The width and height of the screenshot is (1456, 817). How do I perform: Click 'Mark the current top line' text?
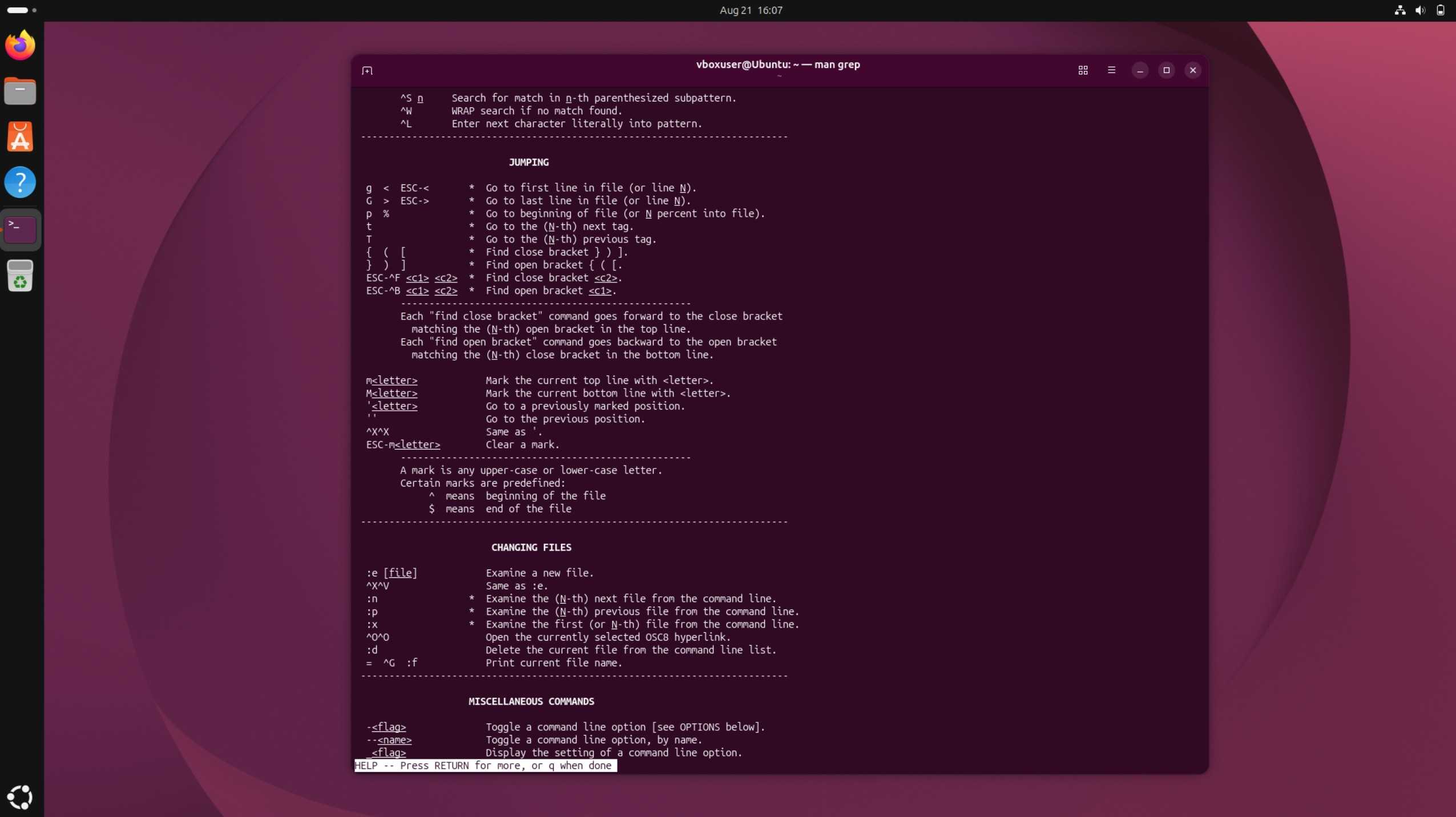599,381
